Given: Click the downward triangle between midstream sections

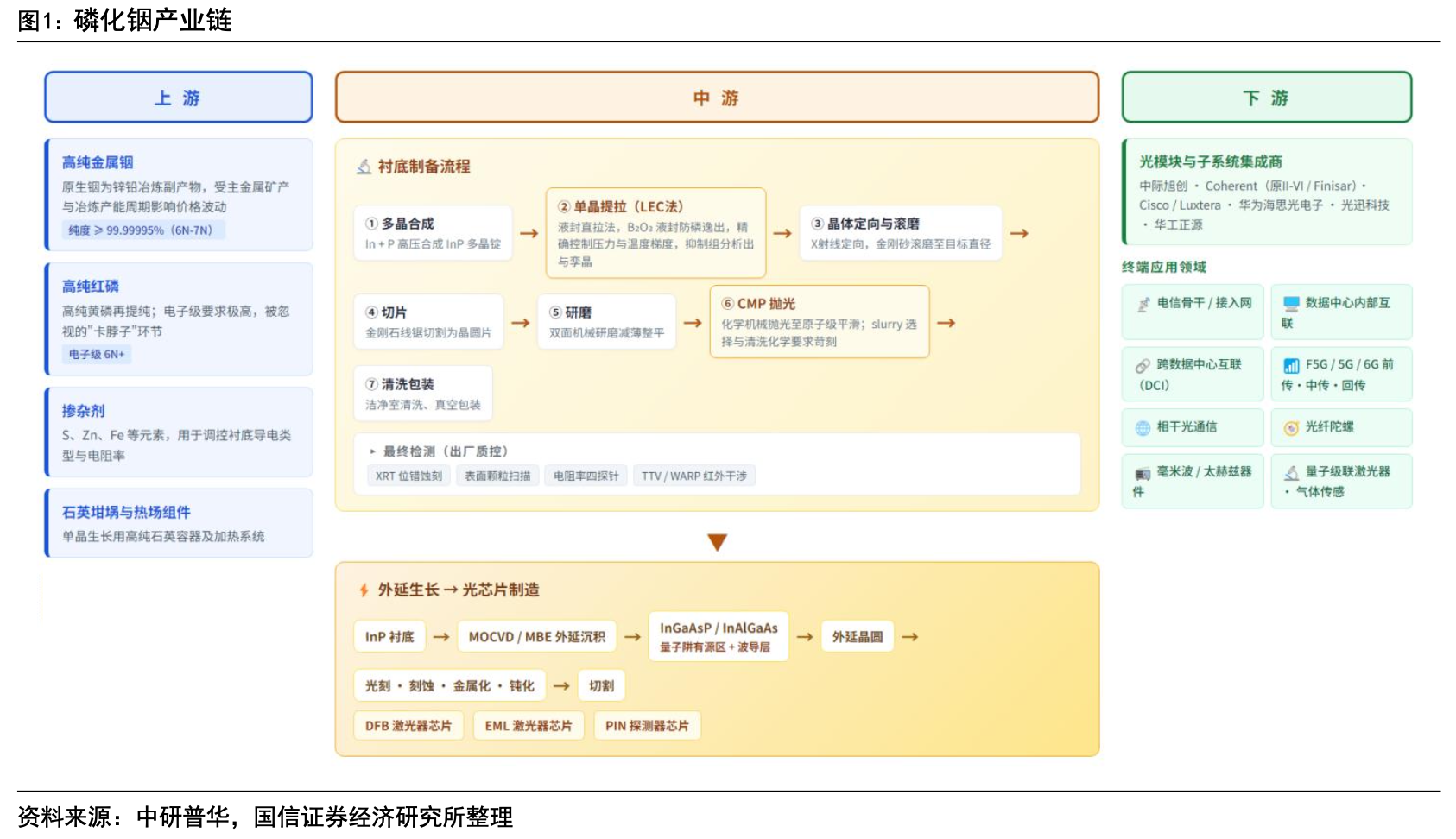Looking at the screenshot, I should 717,542.
